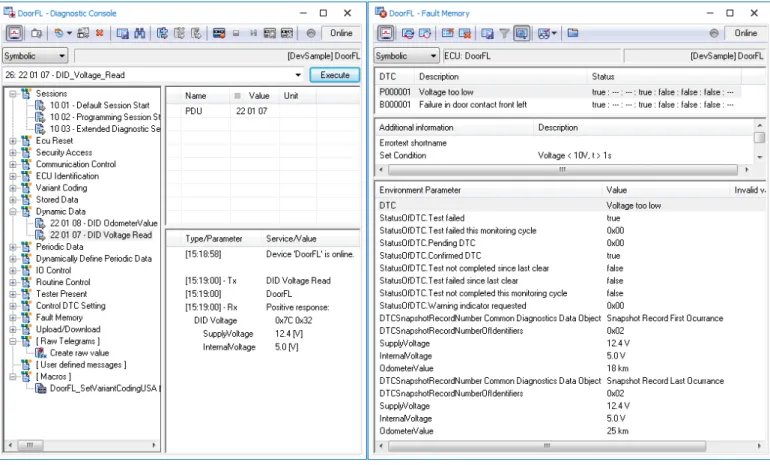Click the gray status circle in Fault Memory toolbar
The height and width of the screenshot is (465, 770).
pos(714,33)
